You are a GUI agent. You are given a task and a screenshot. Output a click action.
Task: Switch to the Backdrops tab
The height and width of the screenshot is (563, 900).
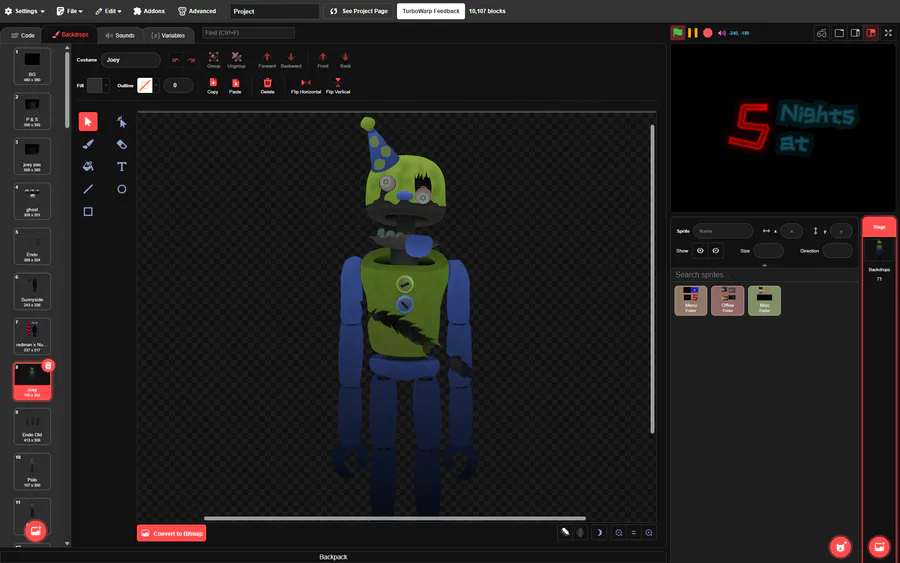71,35
